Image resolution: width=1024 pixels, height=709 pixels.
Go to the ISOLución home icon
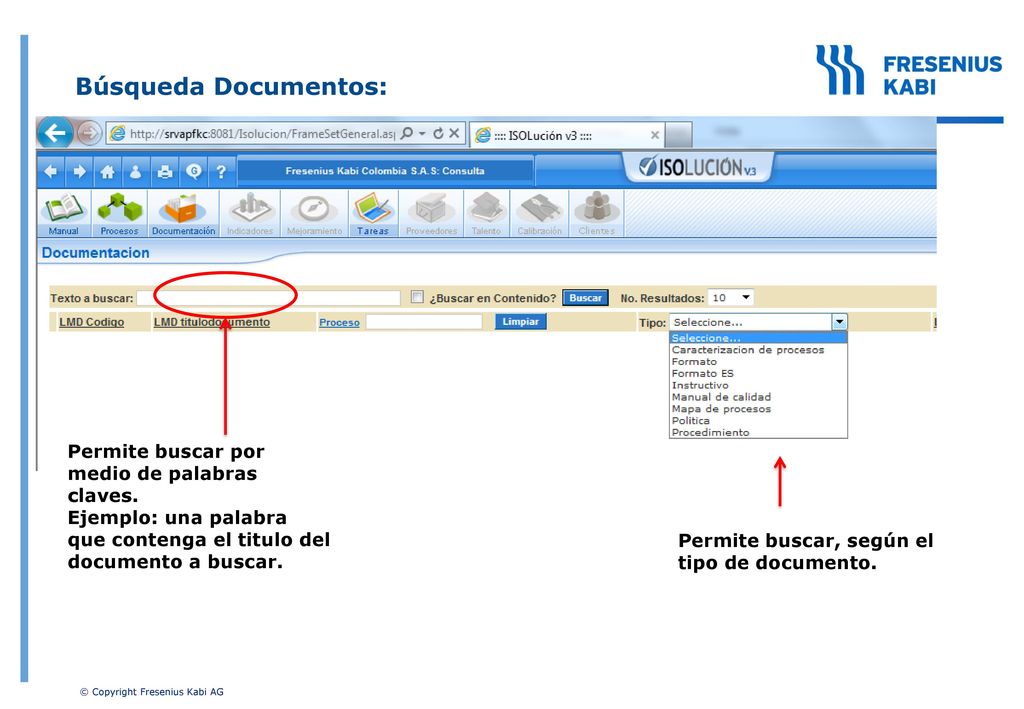point(108,171)
